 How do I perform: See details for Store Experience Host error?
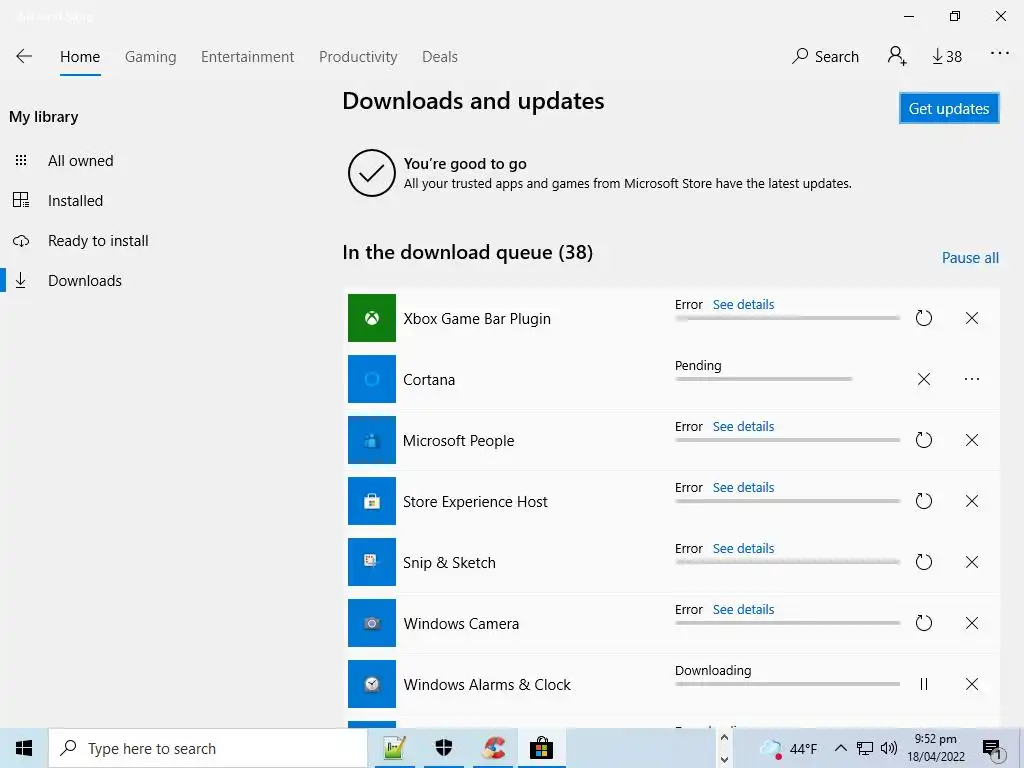pyautogui.click(x=743, y=487)
